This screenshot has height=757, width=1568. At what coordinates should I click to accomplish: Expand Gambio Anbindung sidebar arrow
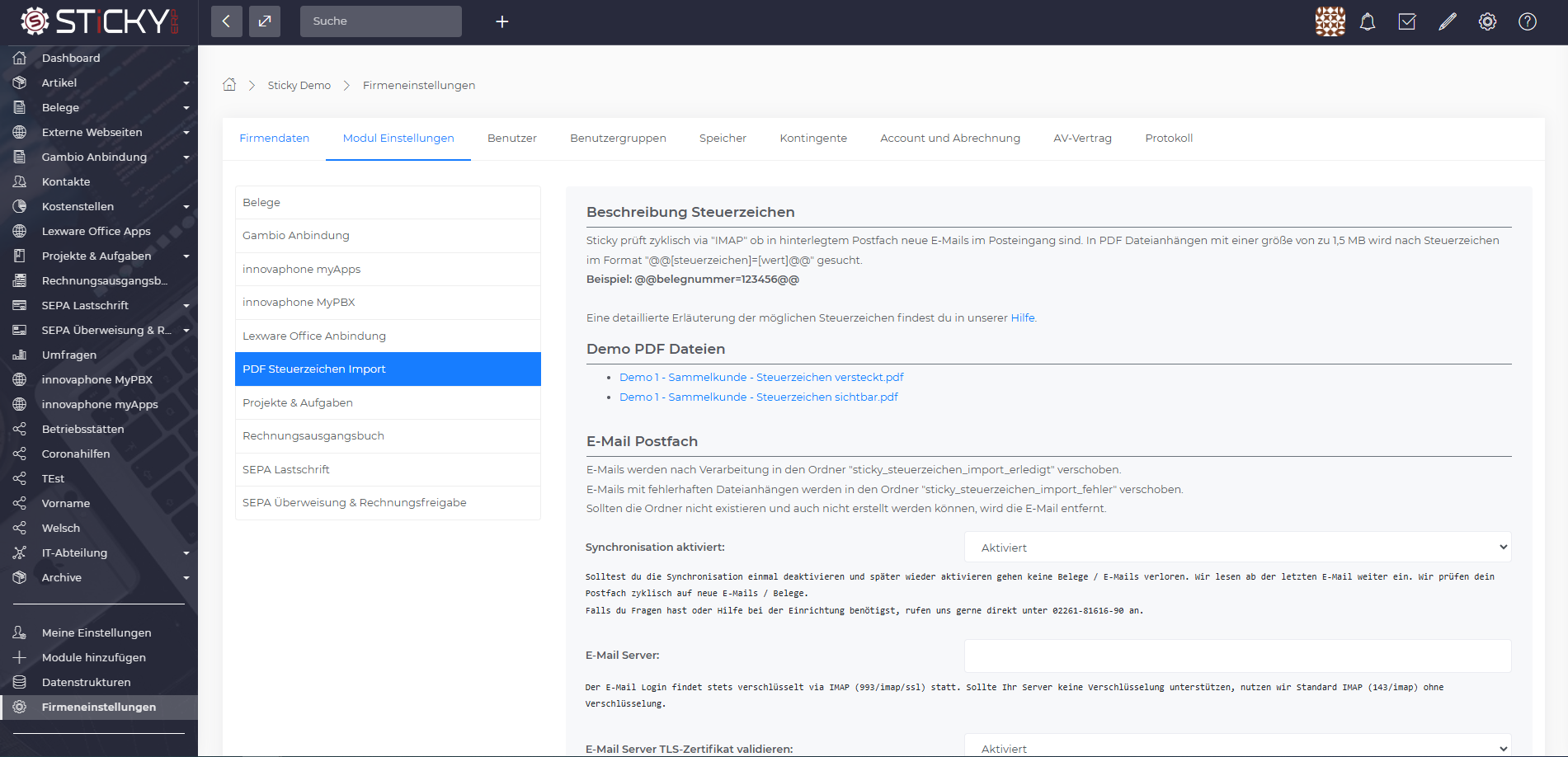click(x=186, y=158)
